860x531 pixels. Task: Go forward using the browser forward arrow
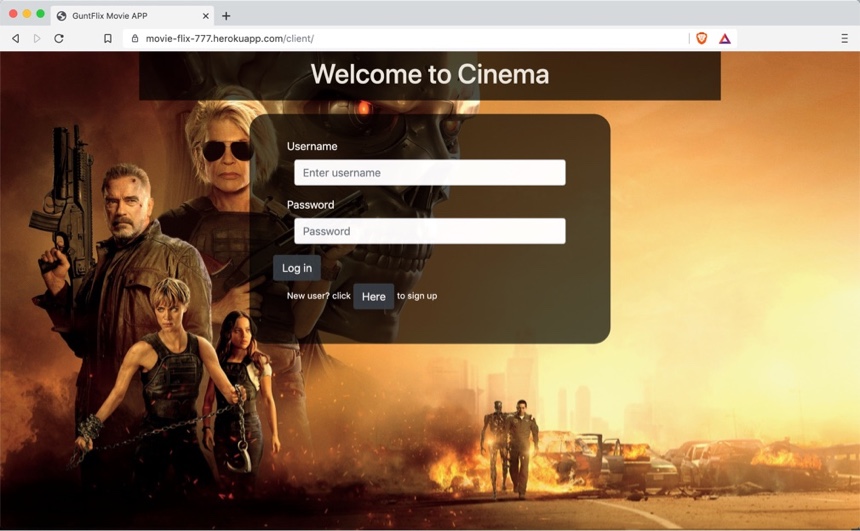point(37,38)
